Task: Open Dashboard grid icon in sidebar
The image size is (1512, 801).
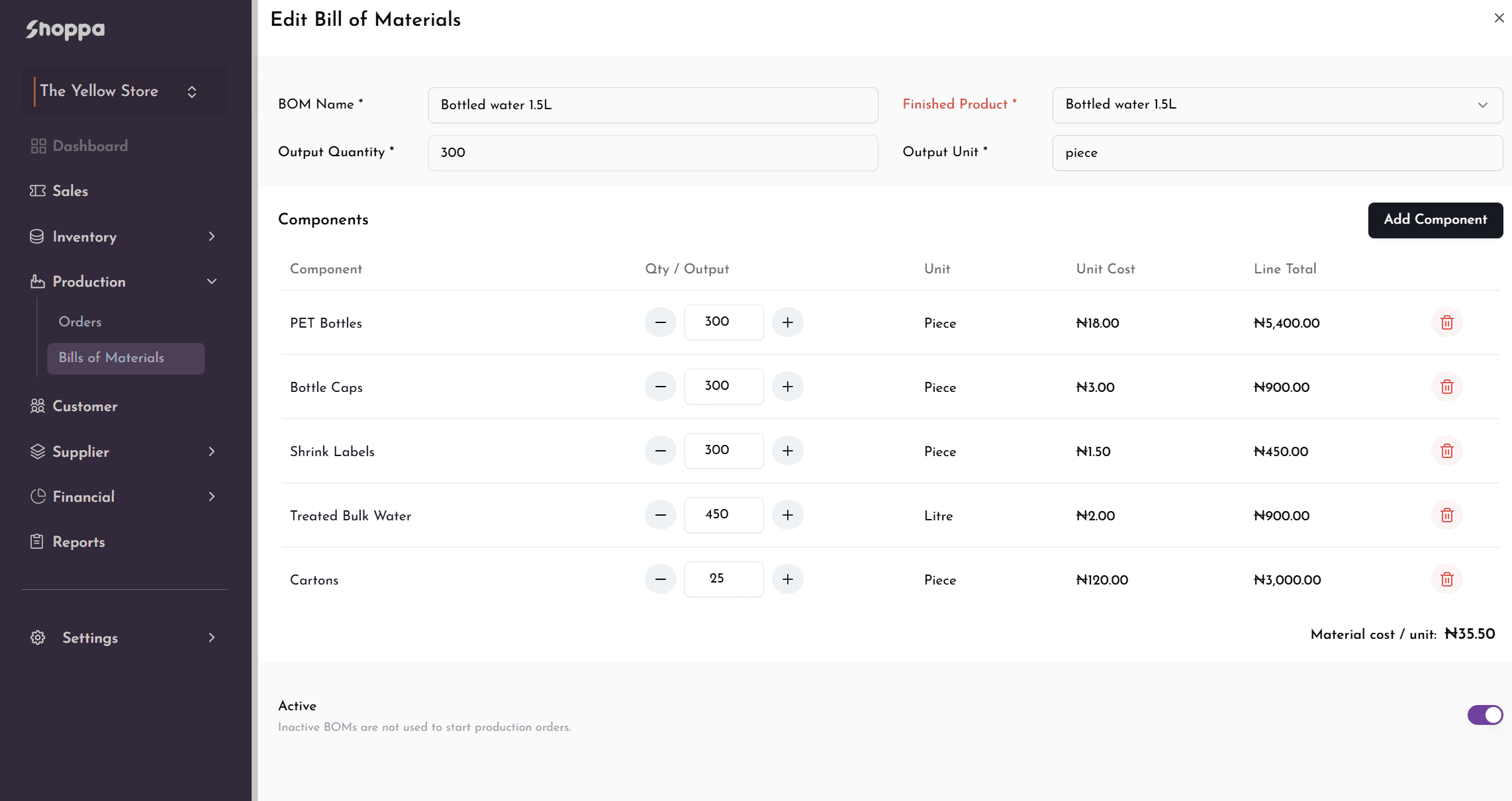Action: pyautogui.click(x=38, y=146)
